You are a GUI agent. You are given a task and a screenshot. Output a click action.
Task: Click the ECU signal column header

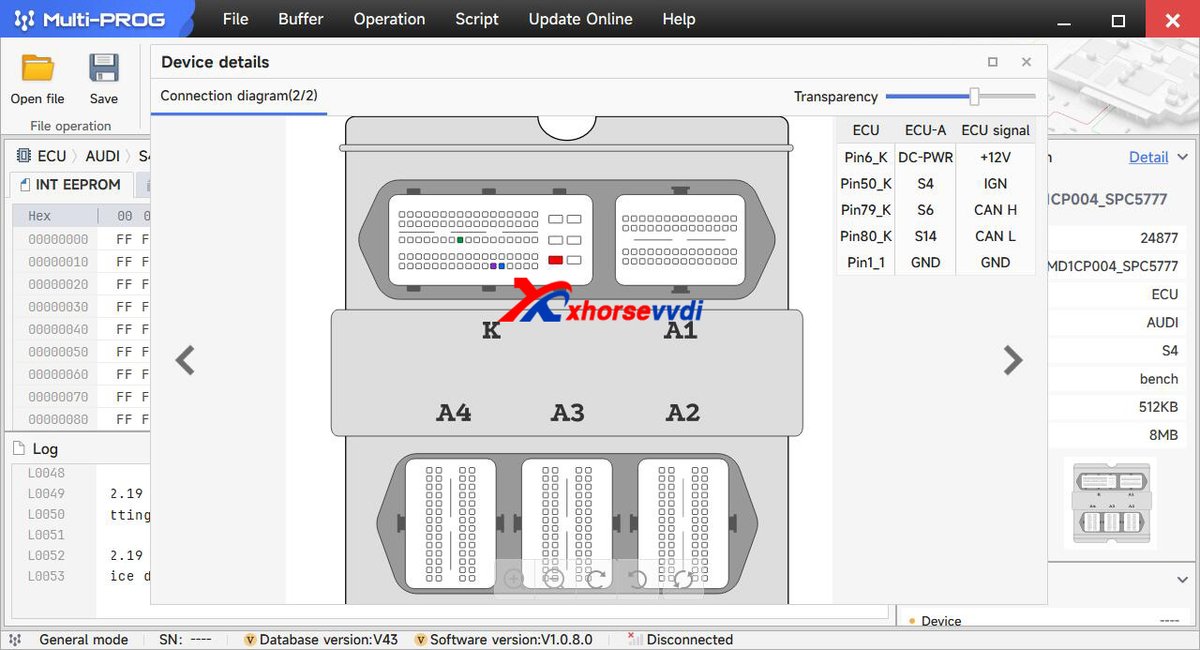point(995,130)
